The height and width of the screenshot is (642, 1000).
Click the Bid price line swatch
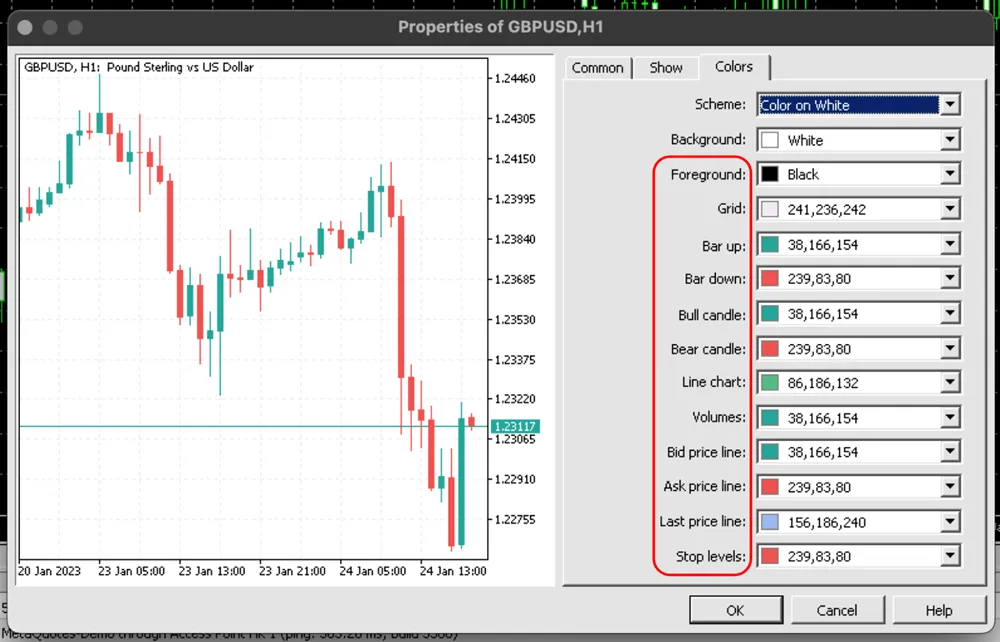pyautogui.click(x=770, y=451)
